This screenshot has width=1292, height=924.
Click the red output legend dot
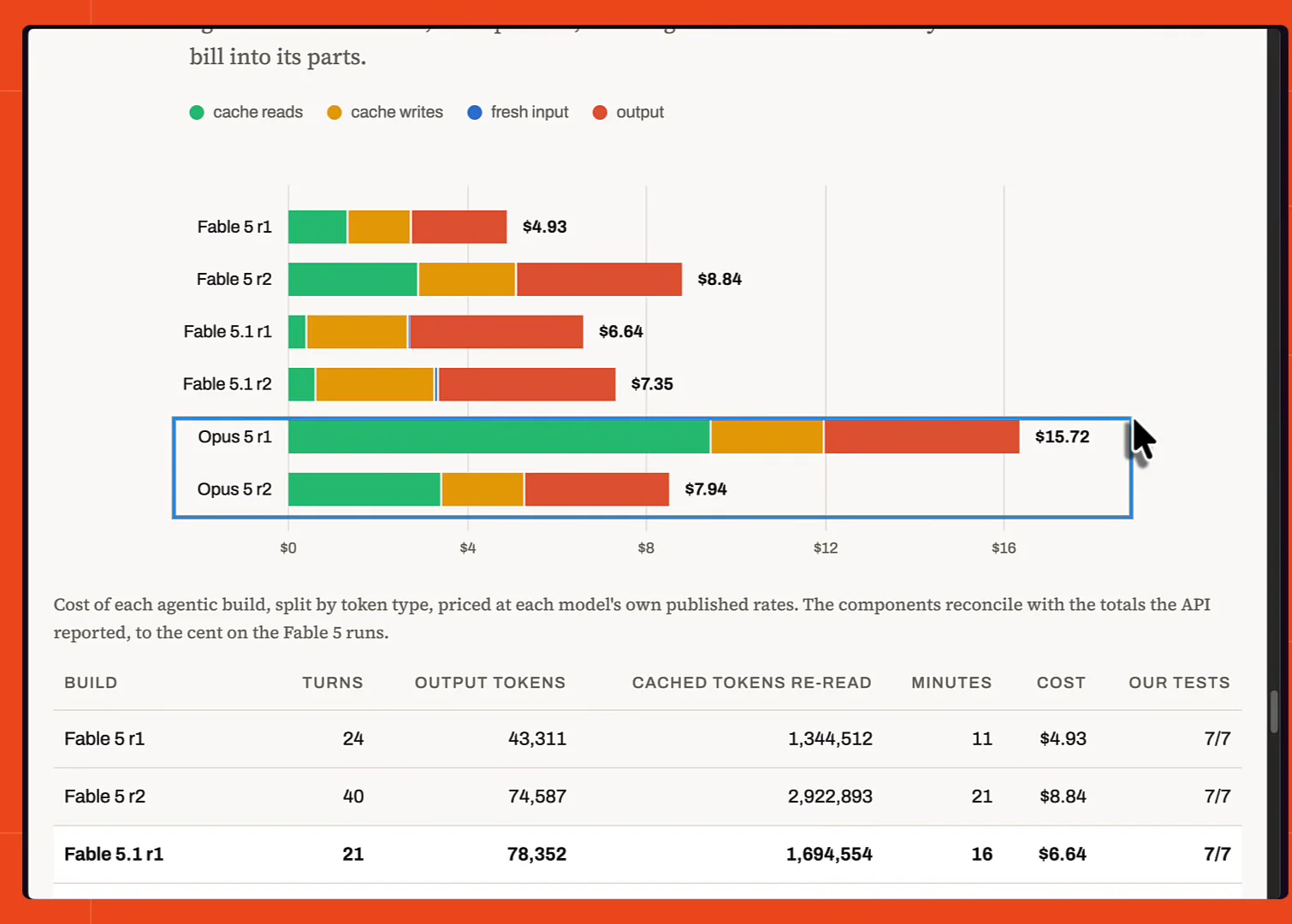pyautogui.click(x=600, y=113)
